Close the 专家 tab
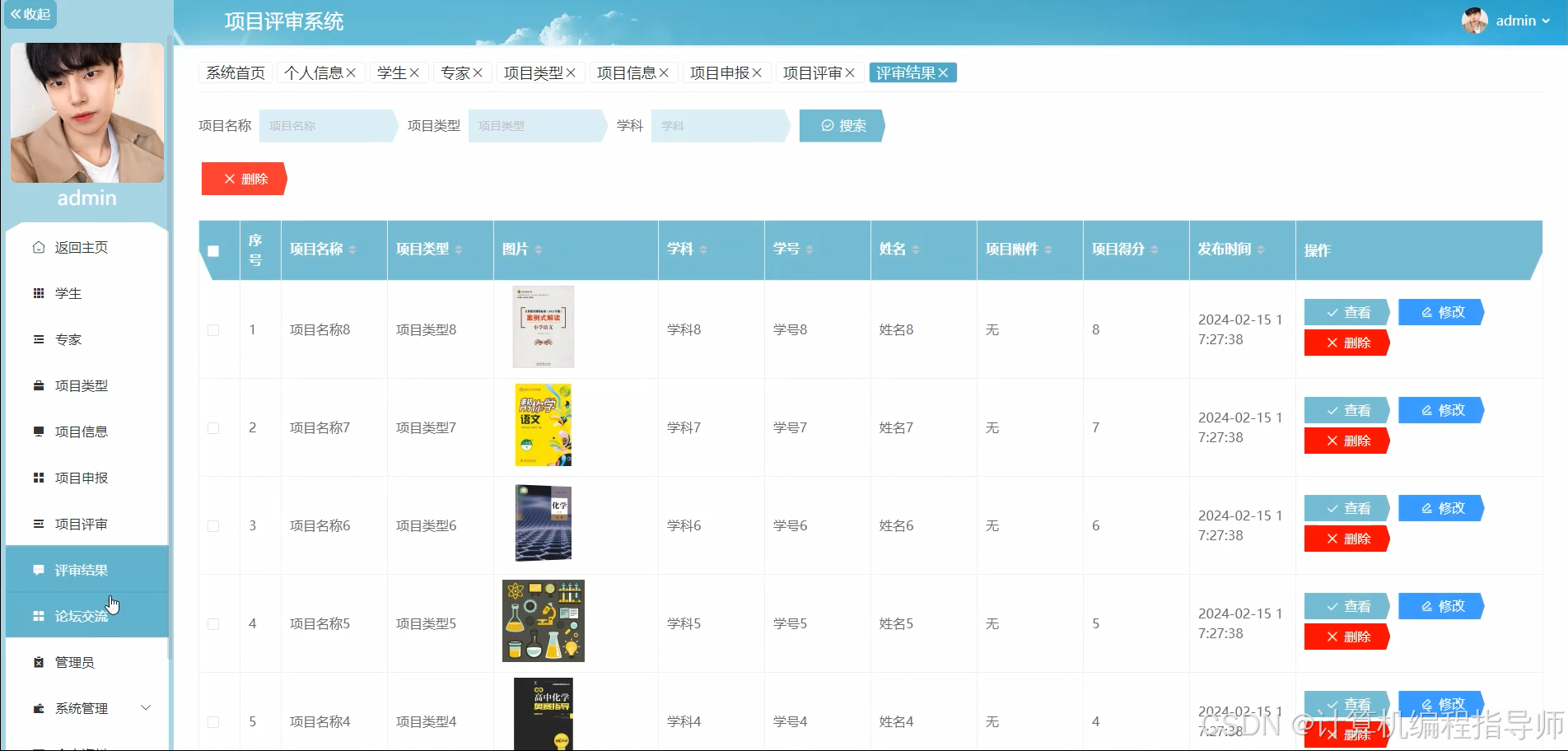The image size is (1568, 751). pos(478,72)
